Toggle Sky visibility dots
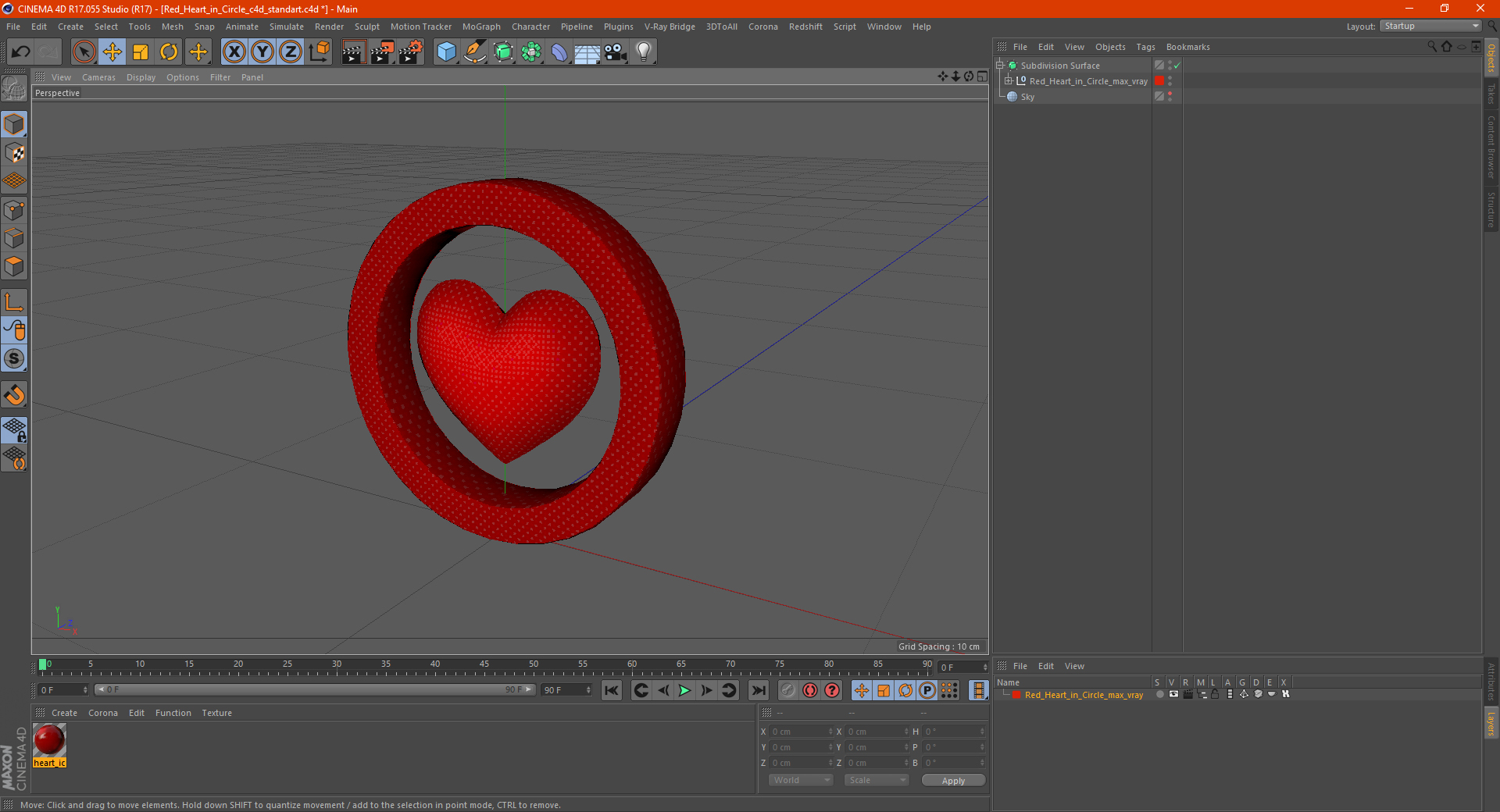The image size is (1500, 812). coord(1170,97)
